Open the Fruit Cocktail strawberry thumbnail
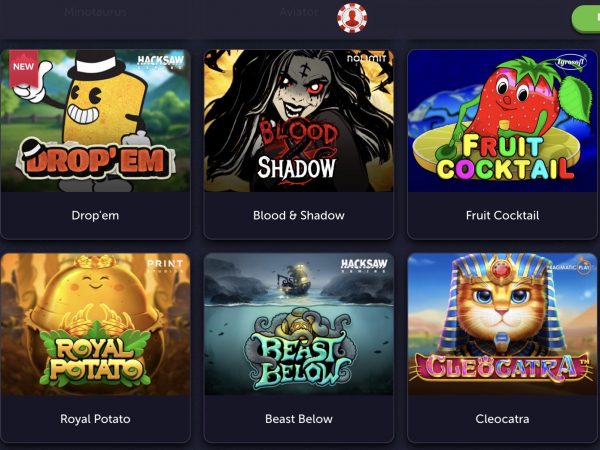600x450 pixels. [502, 121]
